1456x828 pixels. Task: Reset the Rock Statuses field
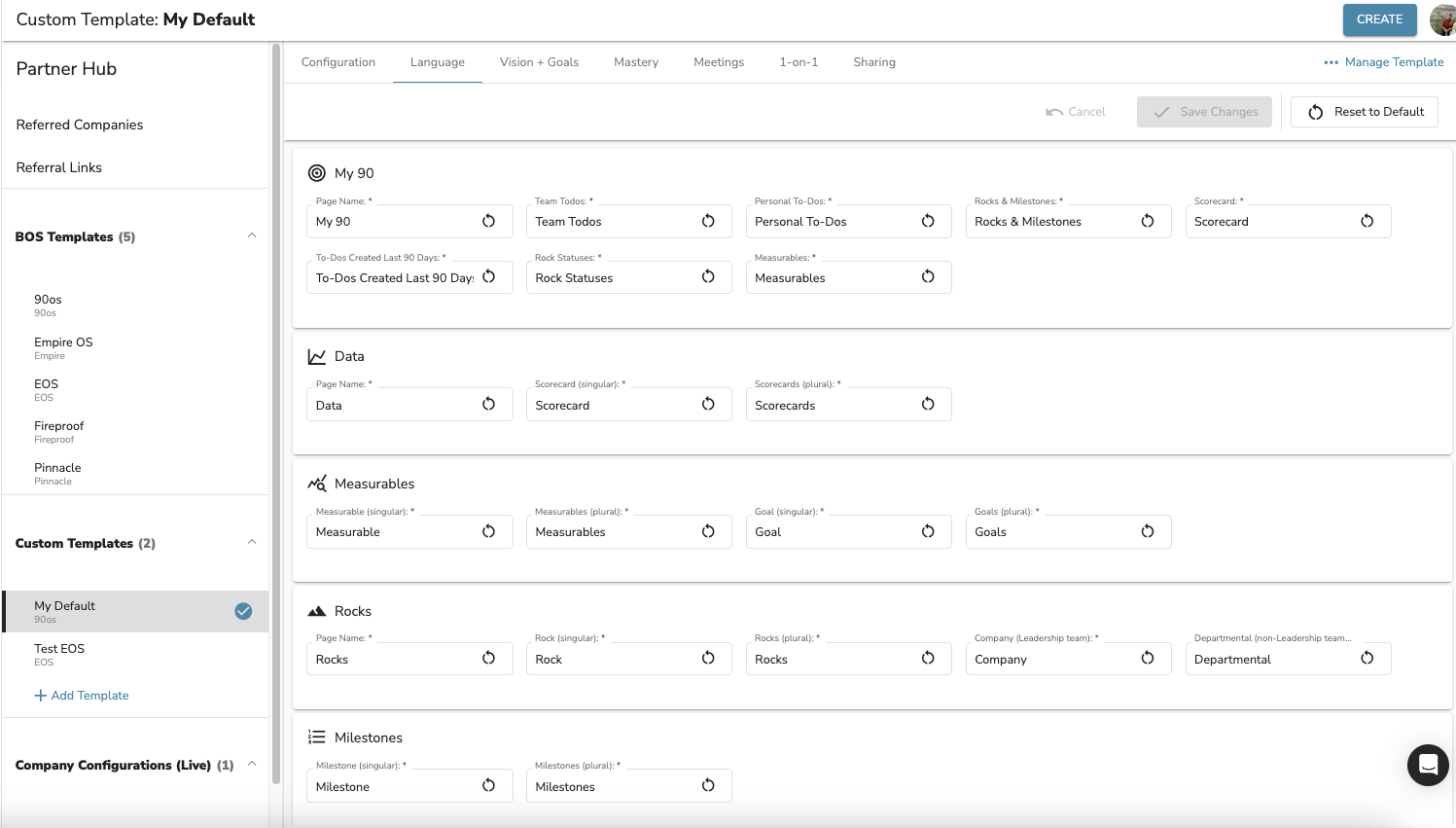(x=709, y=277)
